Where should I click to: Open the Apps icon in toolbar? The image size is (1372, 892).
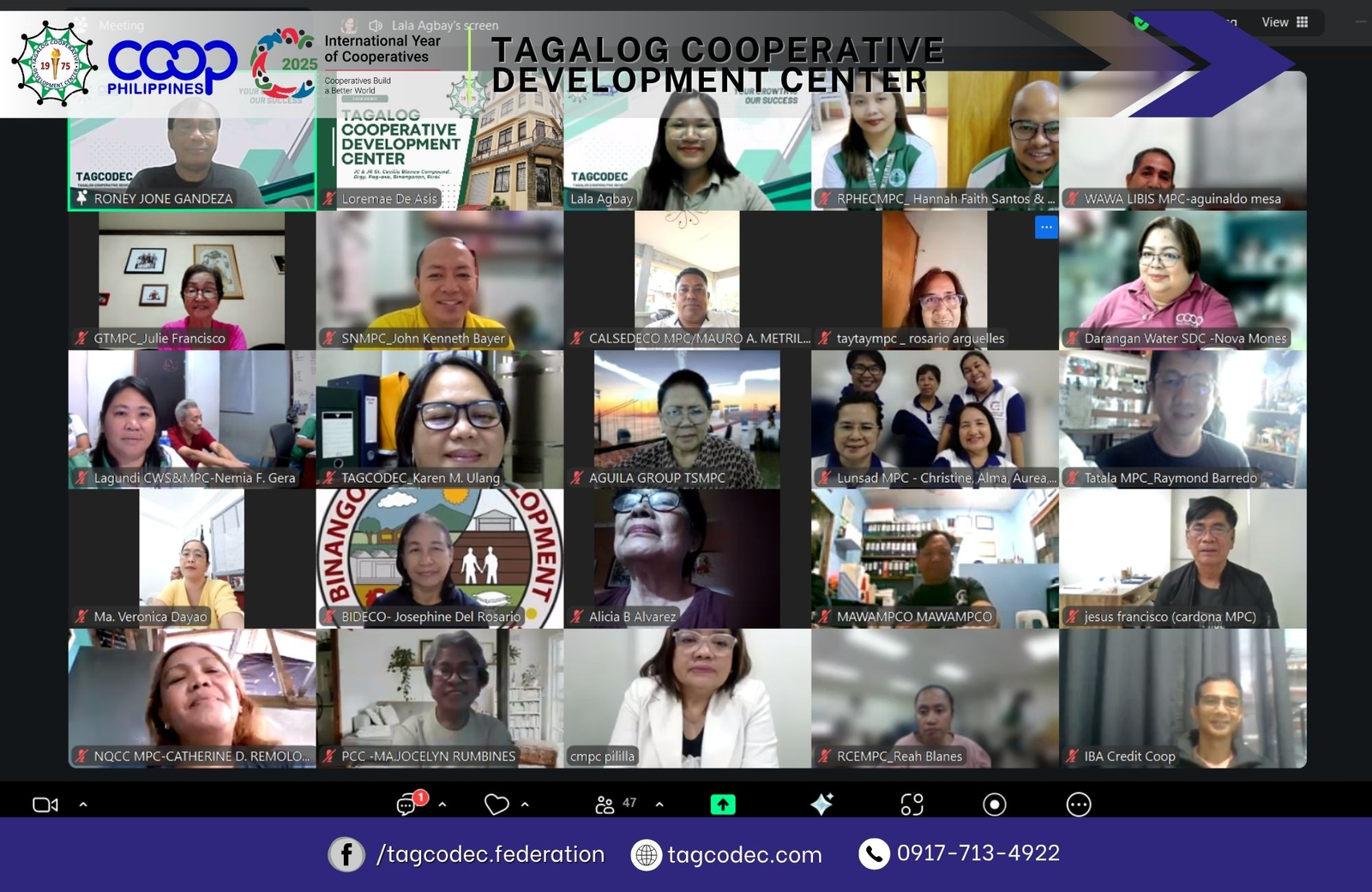point(912,804)
